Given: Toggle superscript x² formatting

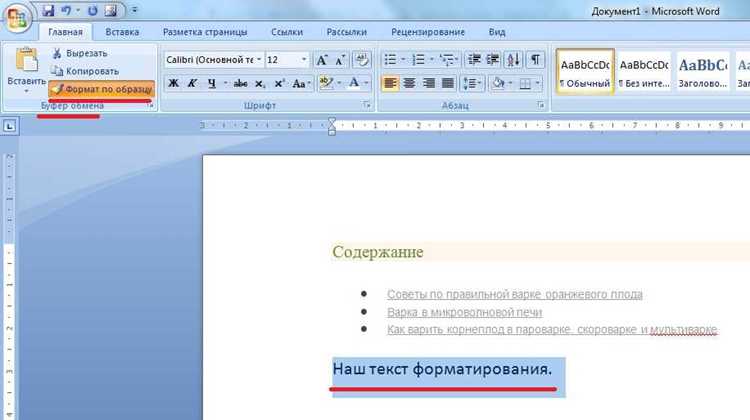Looking at the screenshot, I should click(280, 84).
